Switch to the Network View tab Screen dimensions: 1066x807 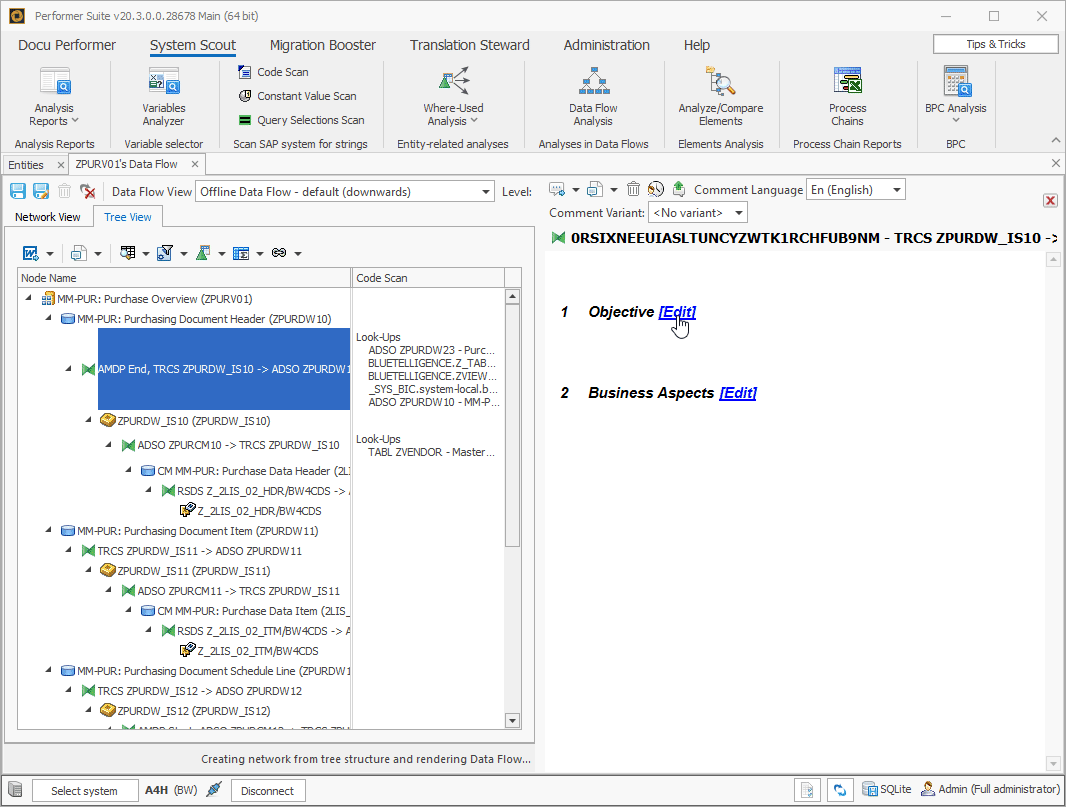click(48, 216)
